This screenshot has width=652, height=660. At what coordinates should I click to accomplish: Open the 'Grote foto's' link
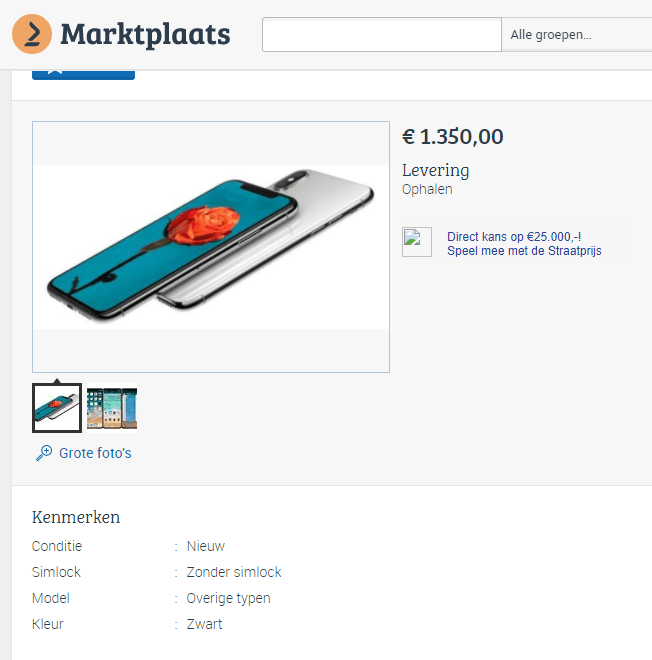[x=95, y=453]
